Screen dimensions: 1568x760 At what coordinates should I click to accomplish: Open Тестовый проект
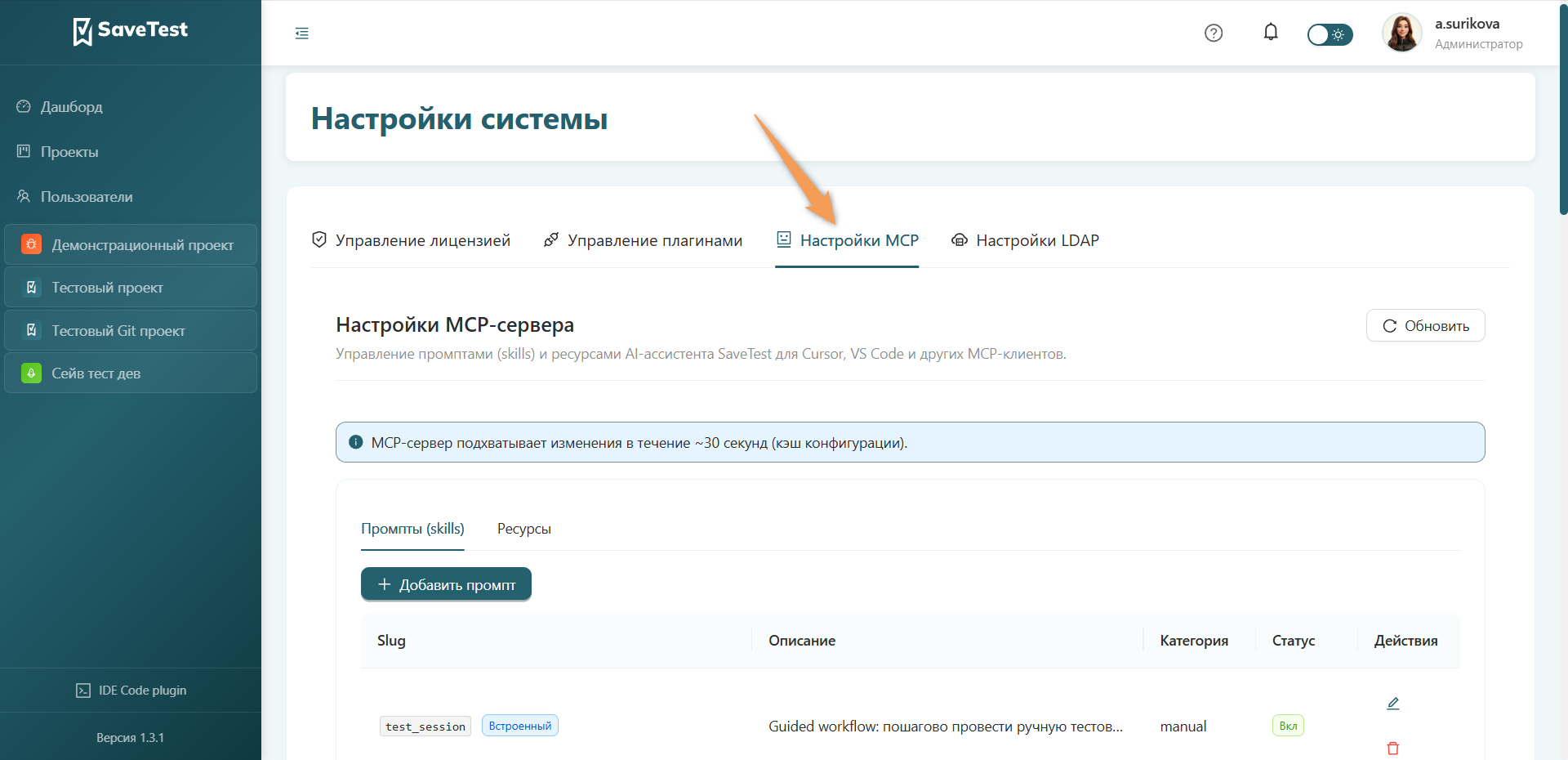click(x=131, y=288)
